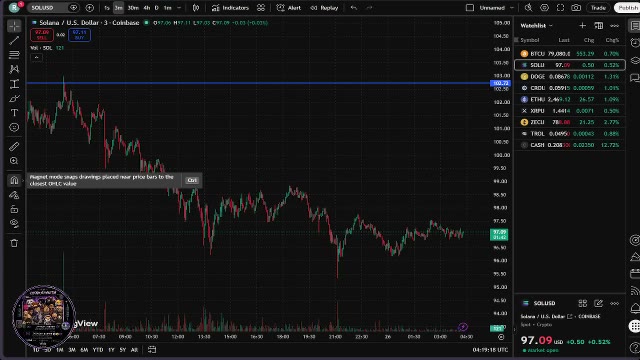Open the Trade panel button

[x=598, y=8]
